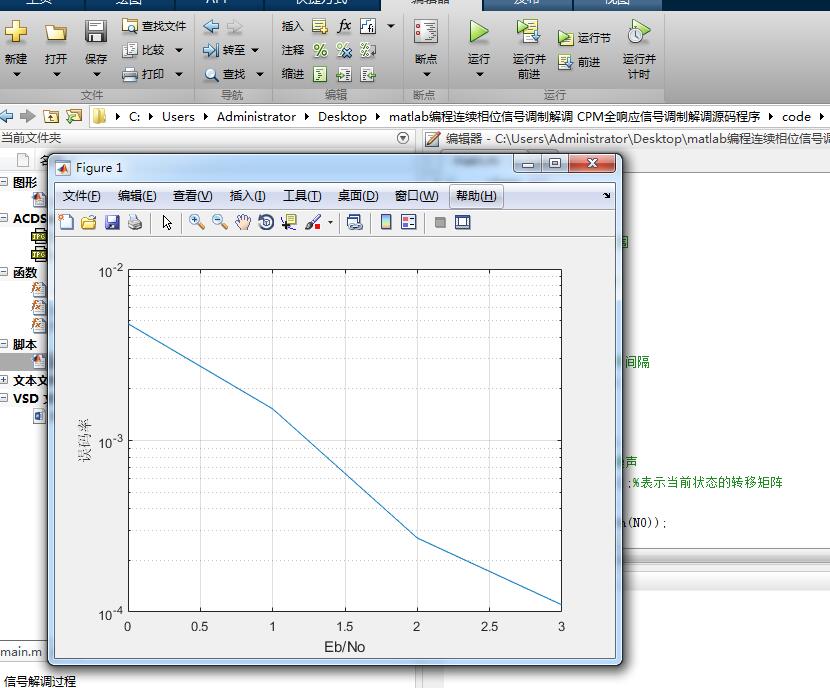Open the dropdown arrow under 保存

pos(96,75)
